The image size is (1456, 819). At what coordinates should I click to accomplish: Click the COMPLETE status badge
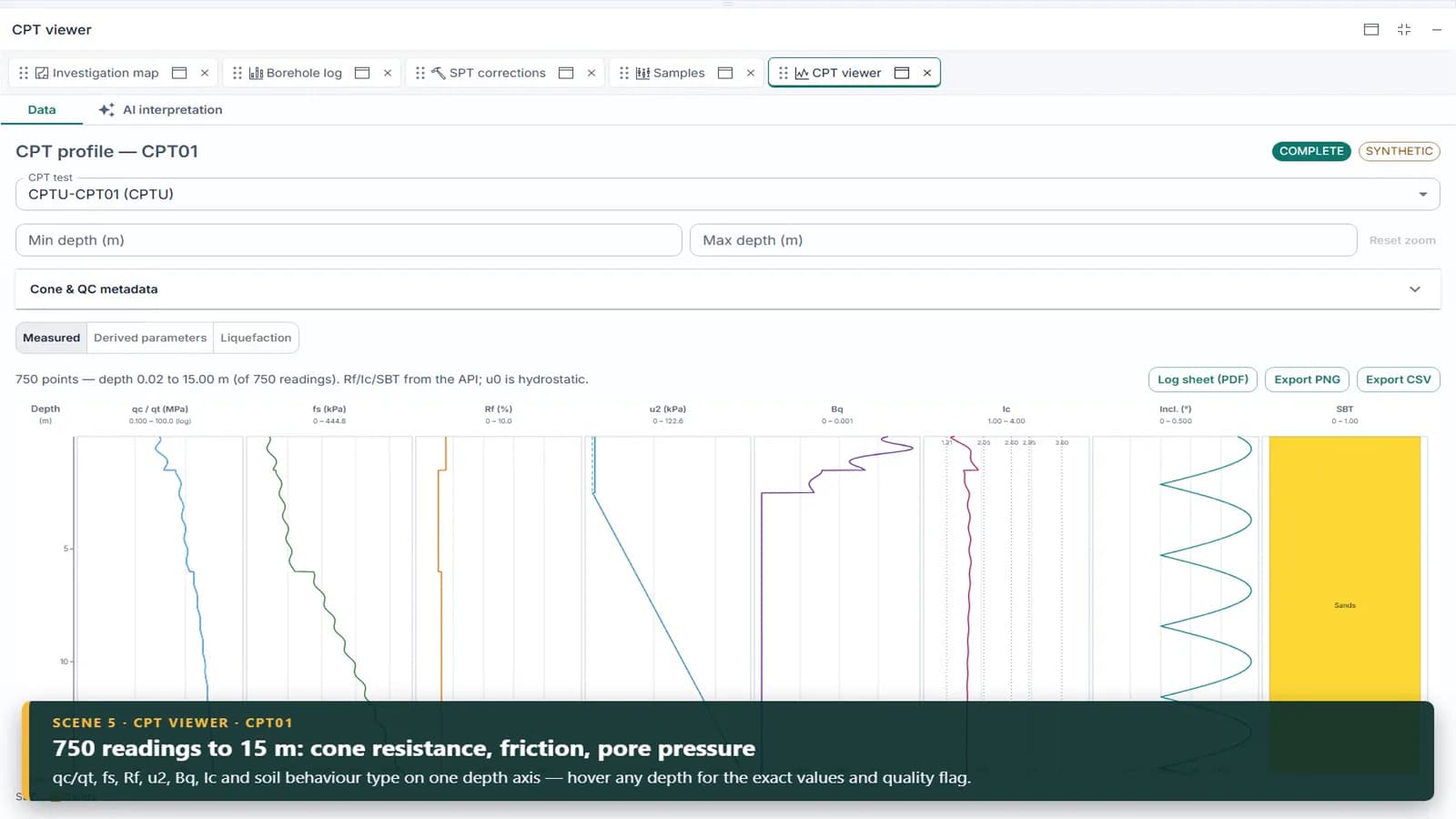click(1311, 151)
